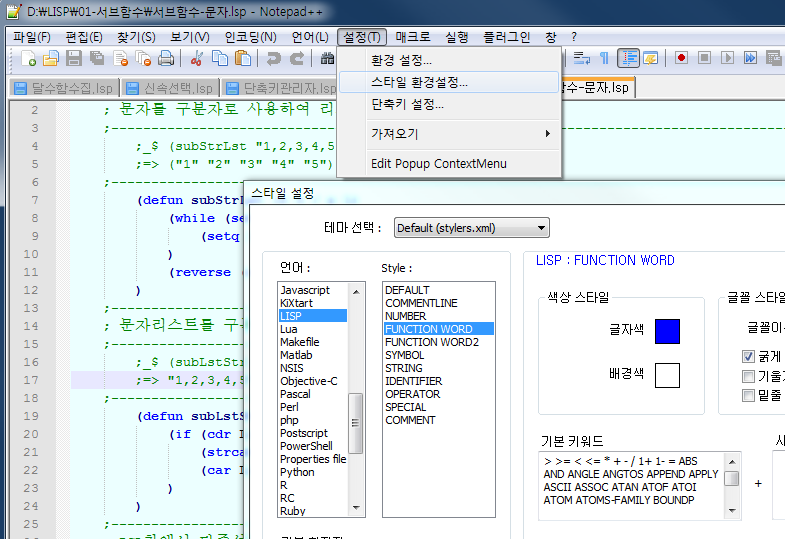Start macro recording with red record icon
Viewport: 785px width, 539px height.
(x=681, y=59)
